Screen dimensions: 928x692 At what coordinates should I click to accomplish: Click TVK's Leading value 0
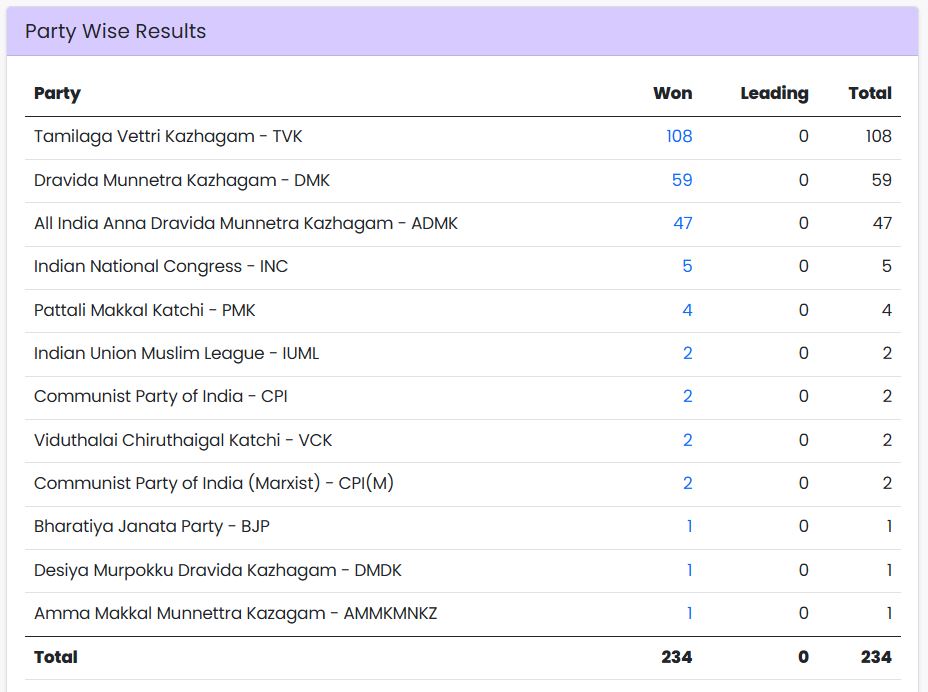(x=803, y=136)
